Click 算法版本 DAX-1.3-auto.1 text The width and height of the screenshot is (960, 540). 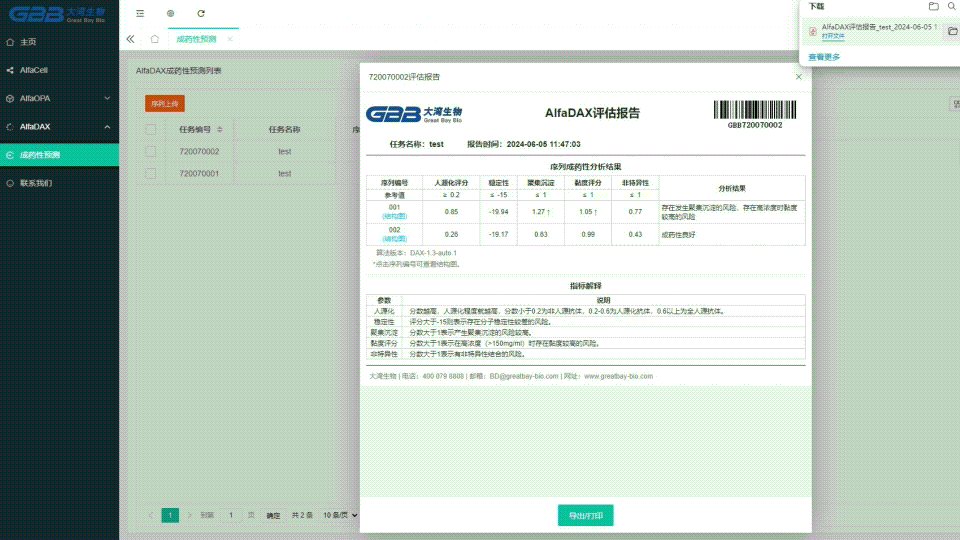click(416, 253)
